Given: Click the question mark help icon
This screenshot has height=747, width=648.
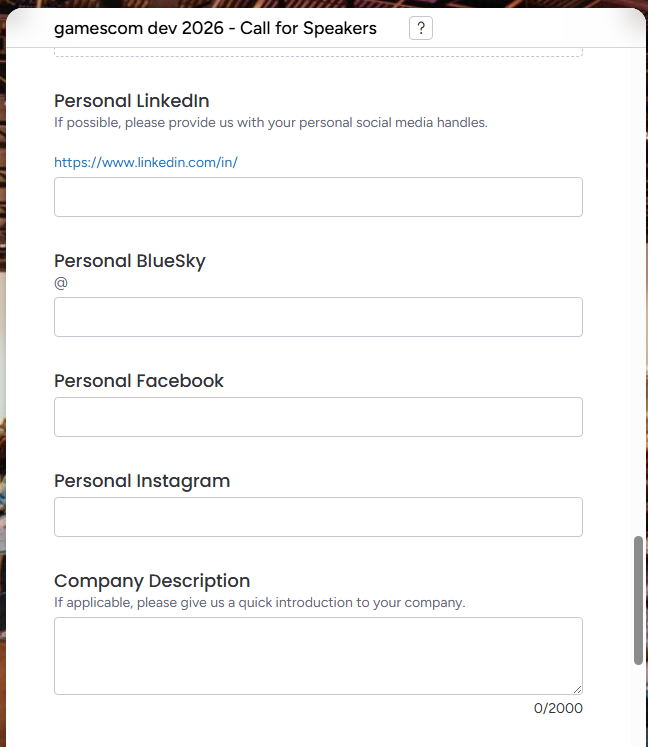Looking at the screenshot, I should 421,28.
